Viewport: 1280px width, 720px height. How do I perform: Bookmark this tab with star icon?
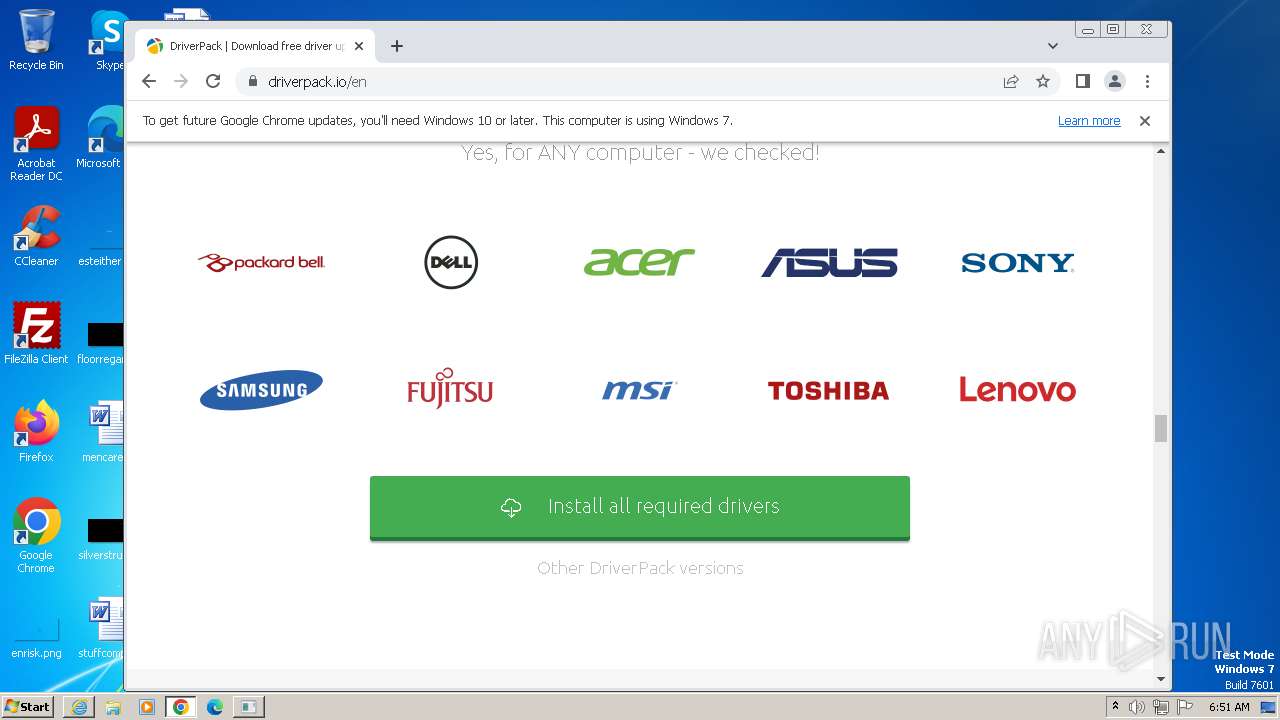click(x=1043, y=81)
